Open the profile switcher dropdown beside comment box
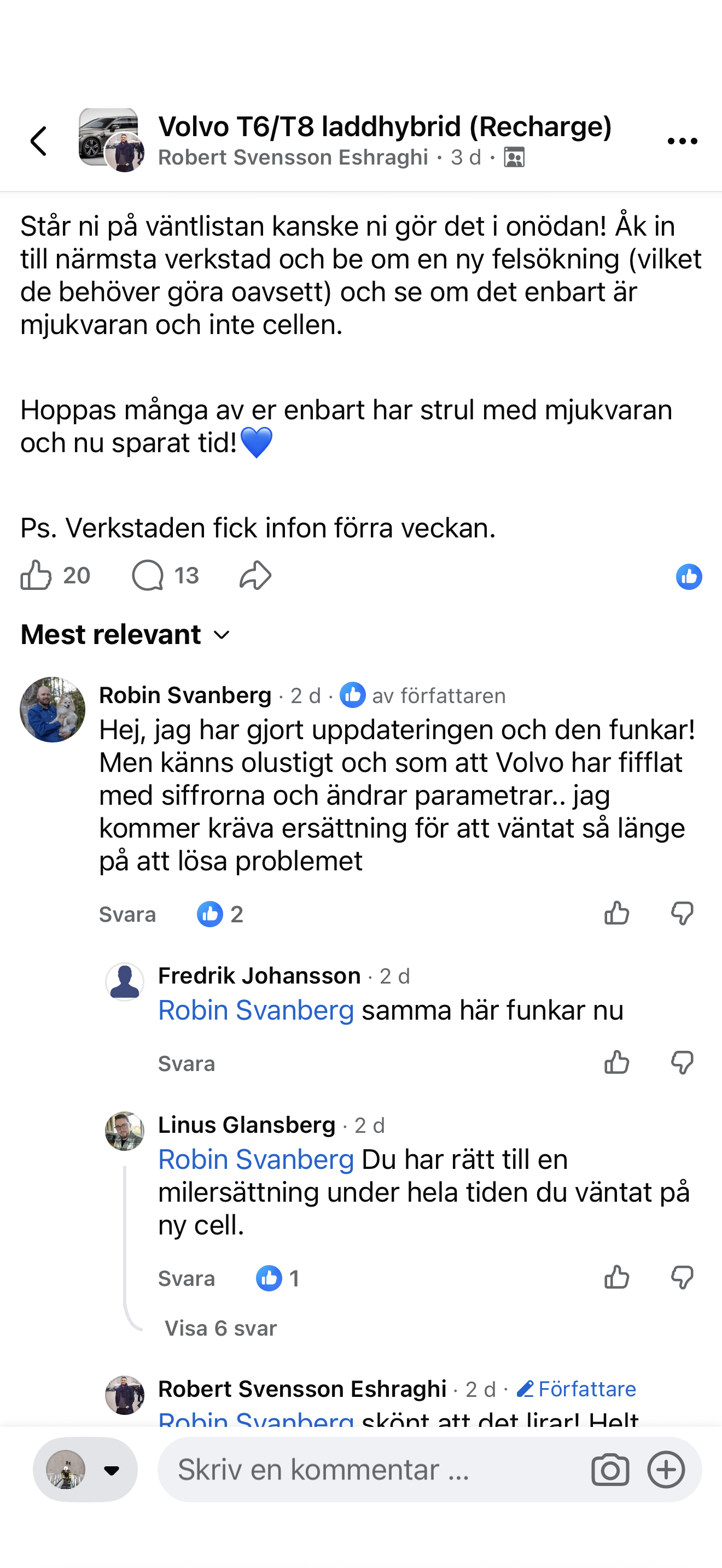Viewport: 722px width, 1568px height. tap(85, 1470)
